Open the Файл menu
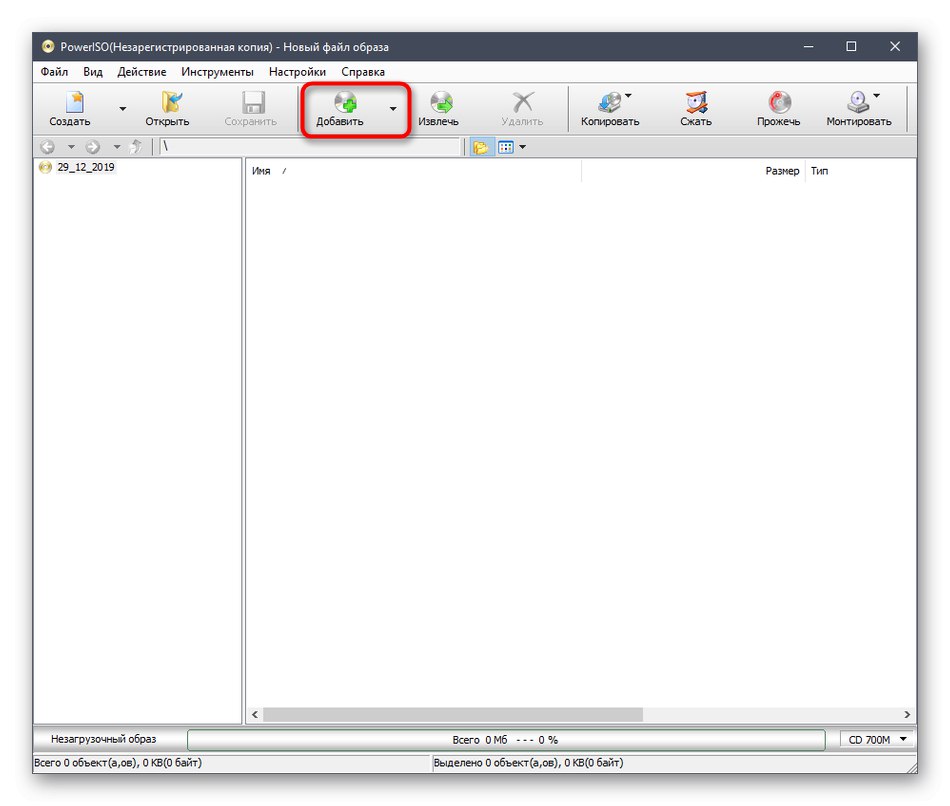The height and width of the screenshot is (806, 950). [x=54, y=72]
